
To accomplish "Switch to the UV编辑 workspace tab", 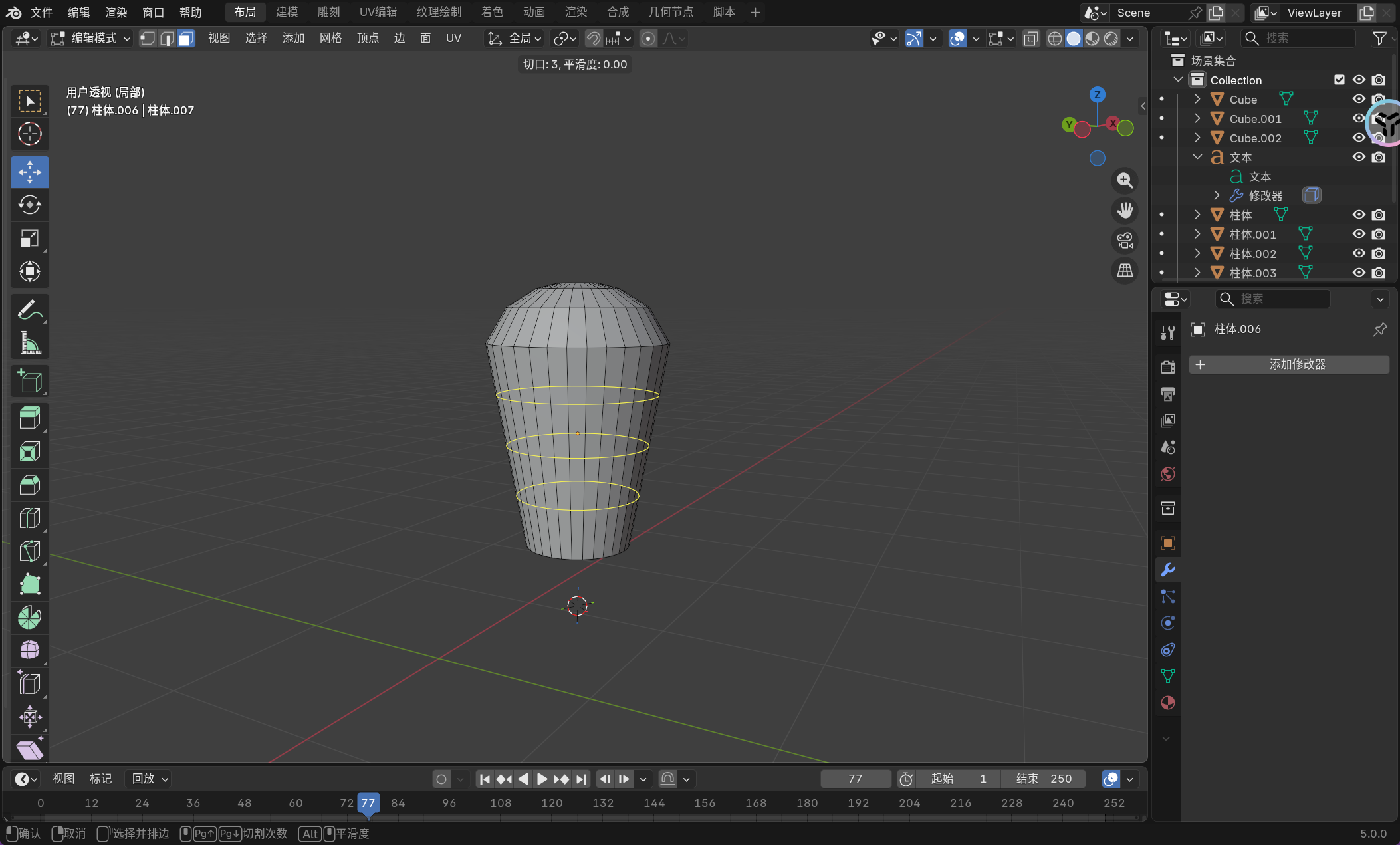I will coord(378,12).
